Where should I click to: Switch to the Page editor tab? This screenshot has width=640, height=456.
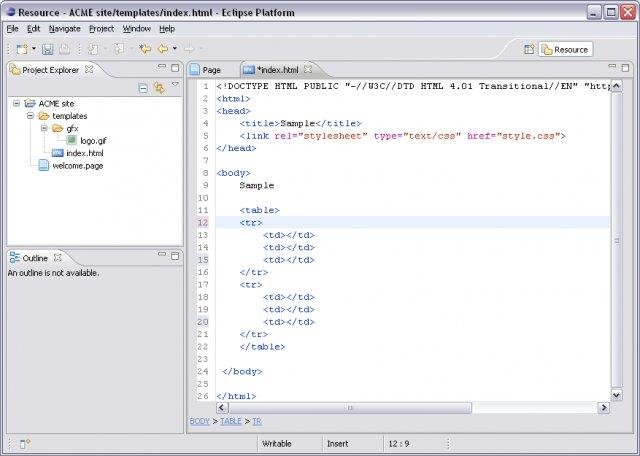[x=211, y=70]
